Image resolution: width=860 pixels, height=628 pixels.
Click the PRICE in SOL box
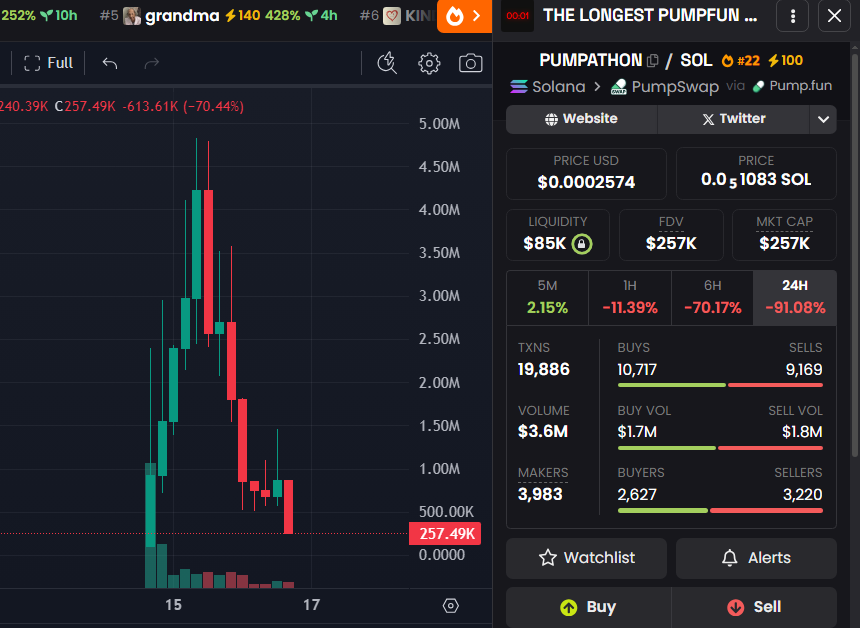coord(756,174)
